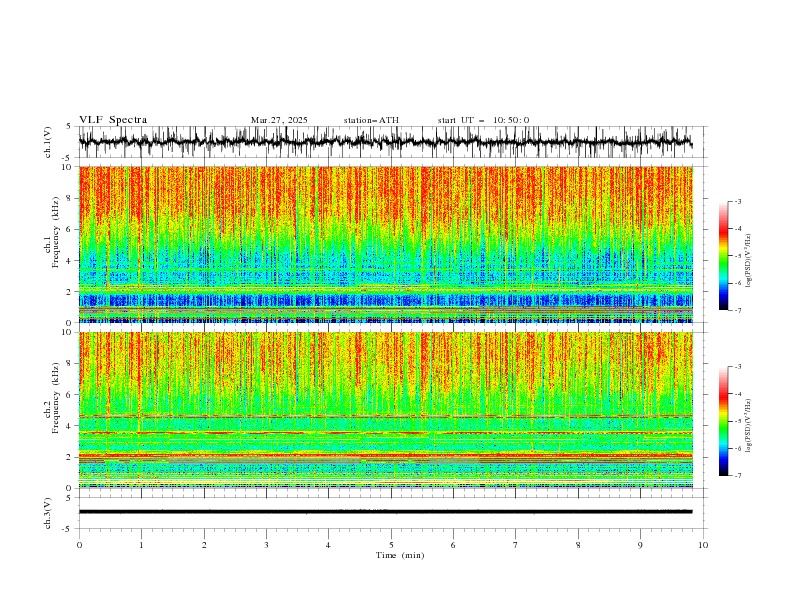Click the ch.3(V) flat waveform trace
The image size is (792, 612).
[385, 512]
